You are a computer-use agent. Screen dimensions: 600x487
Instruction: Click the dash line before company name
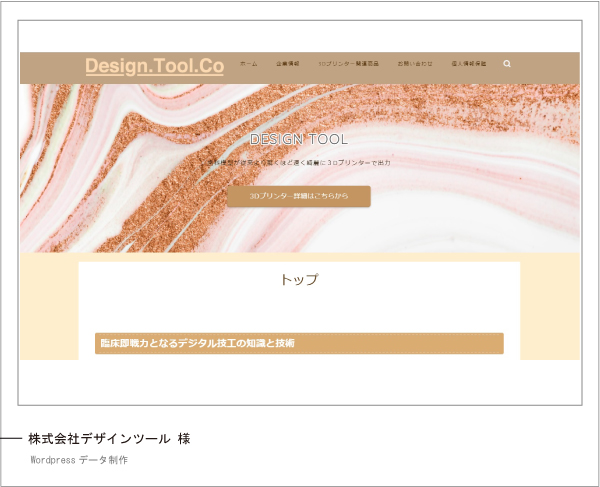11,439
